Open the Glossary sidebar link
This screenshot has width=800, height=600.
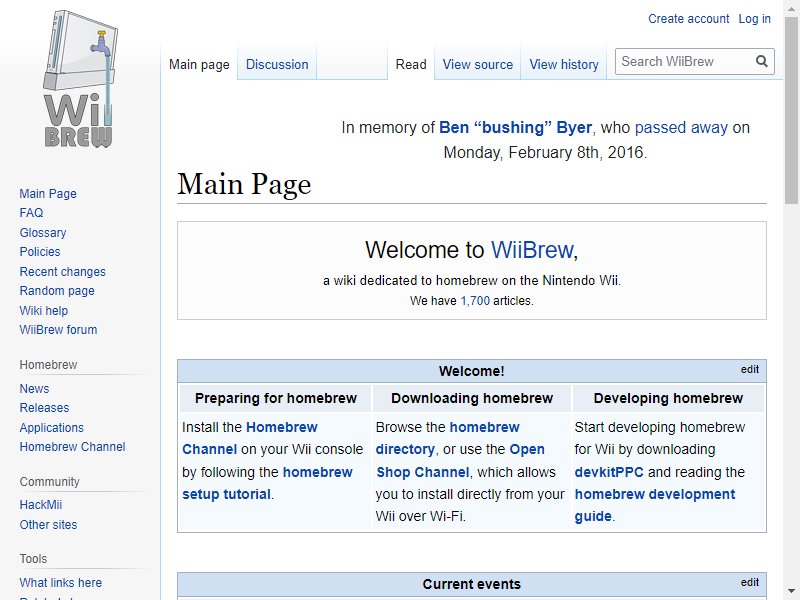click(43, 233)
